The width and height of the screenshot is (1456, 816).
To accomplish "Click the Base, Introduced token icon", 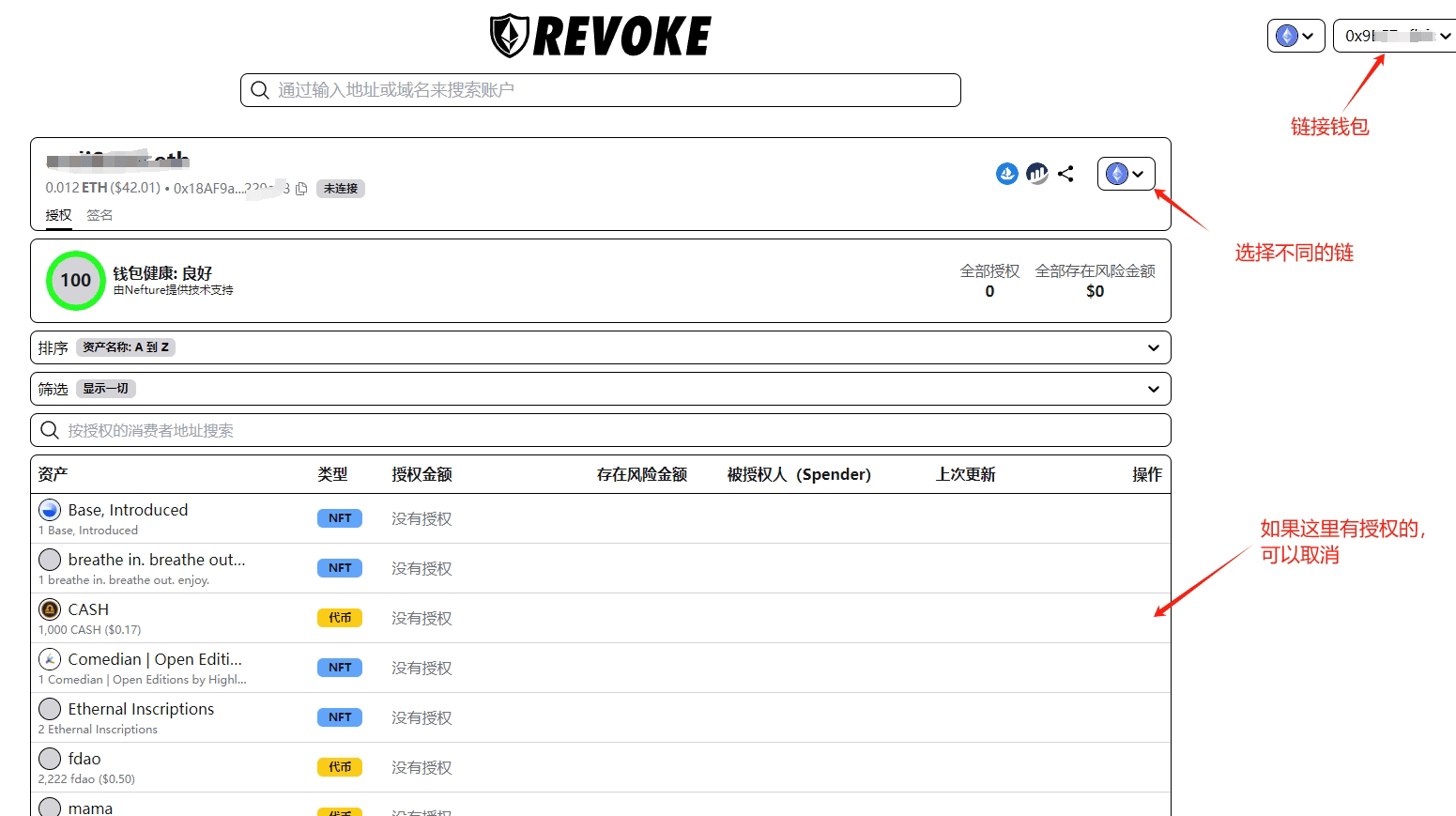I will click(50, 510).
